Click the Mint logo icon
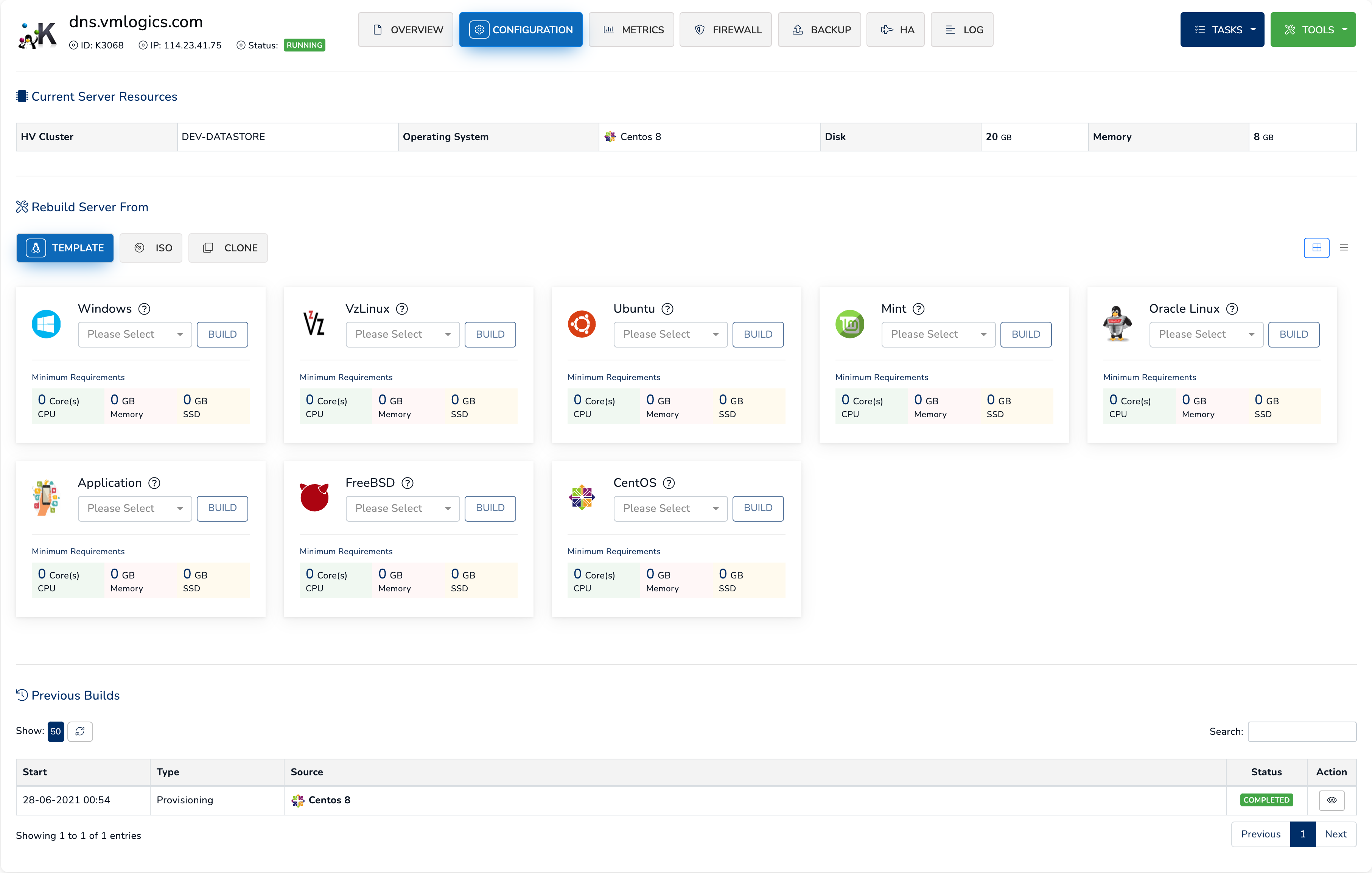This screenshot has height=873, width=1372. [849, 324]
